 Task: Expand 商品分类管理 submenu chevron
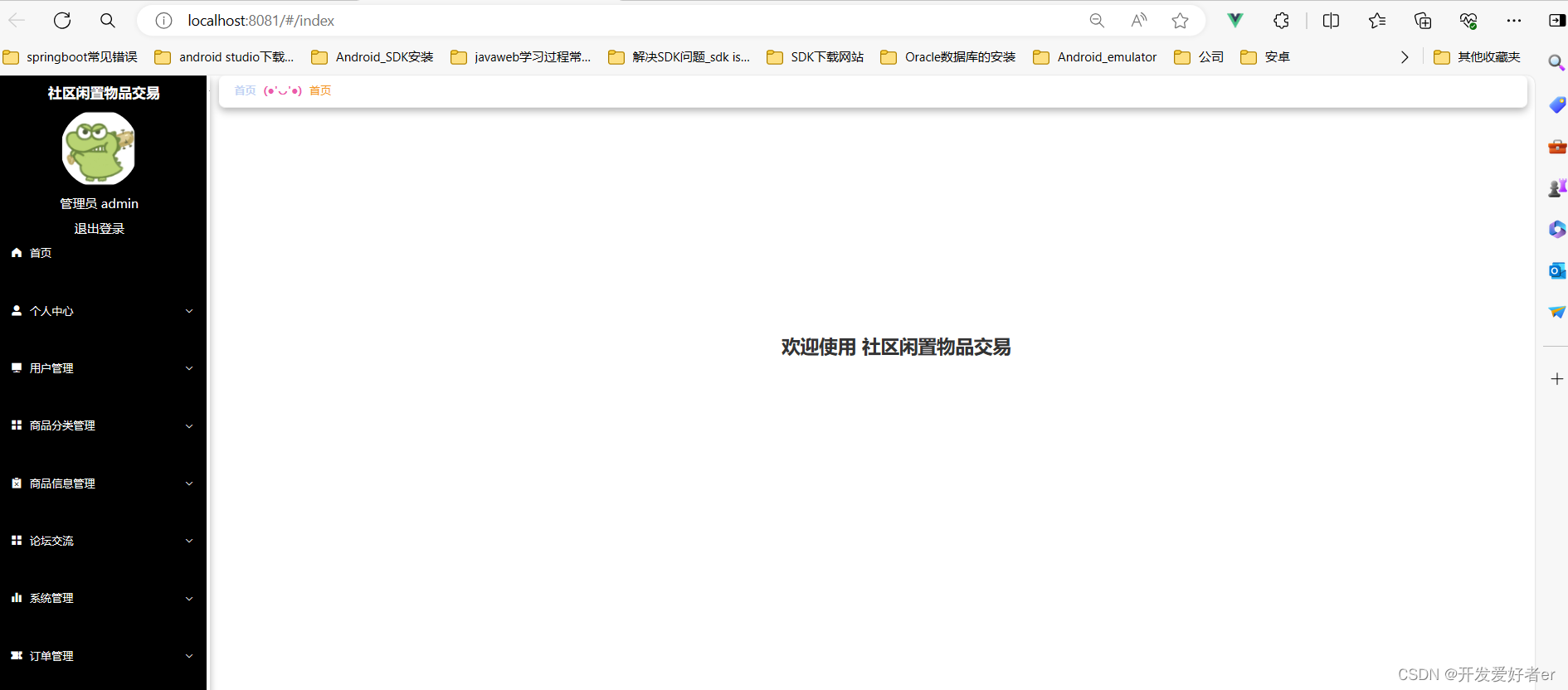[x=189, y=426]
